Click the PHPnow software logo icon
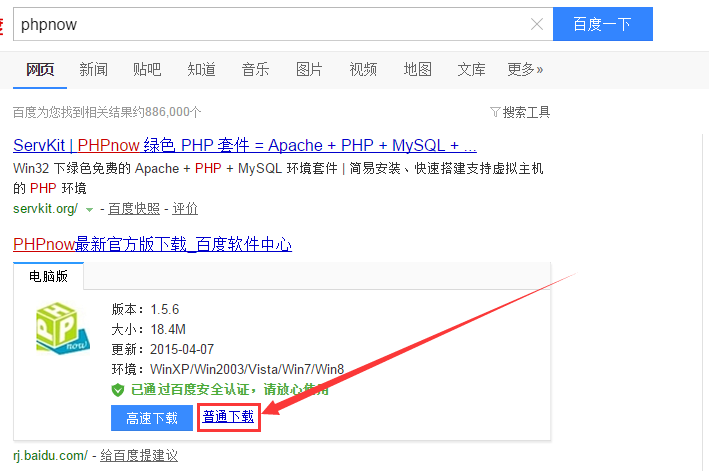 coord(63,328)
